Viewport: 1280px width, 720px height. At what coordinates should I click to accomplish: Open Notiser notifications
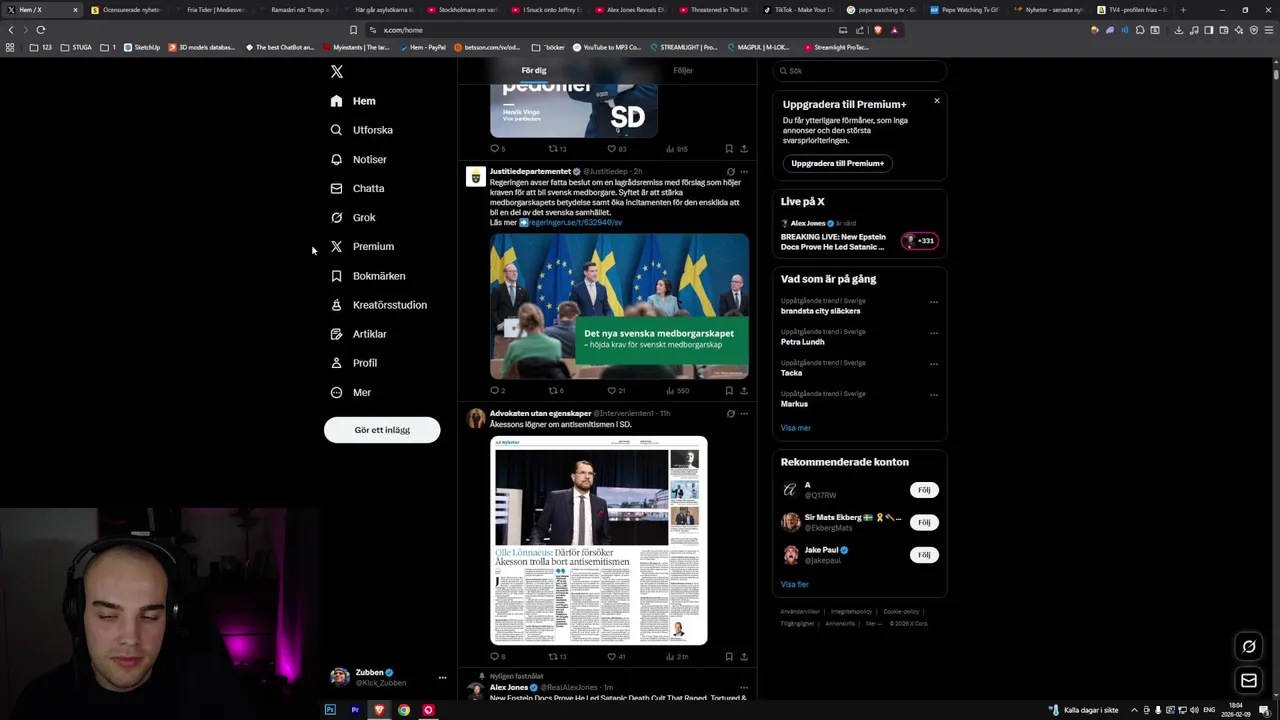(359, 159)
